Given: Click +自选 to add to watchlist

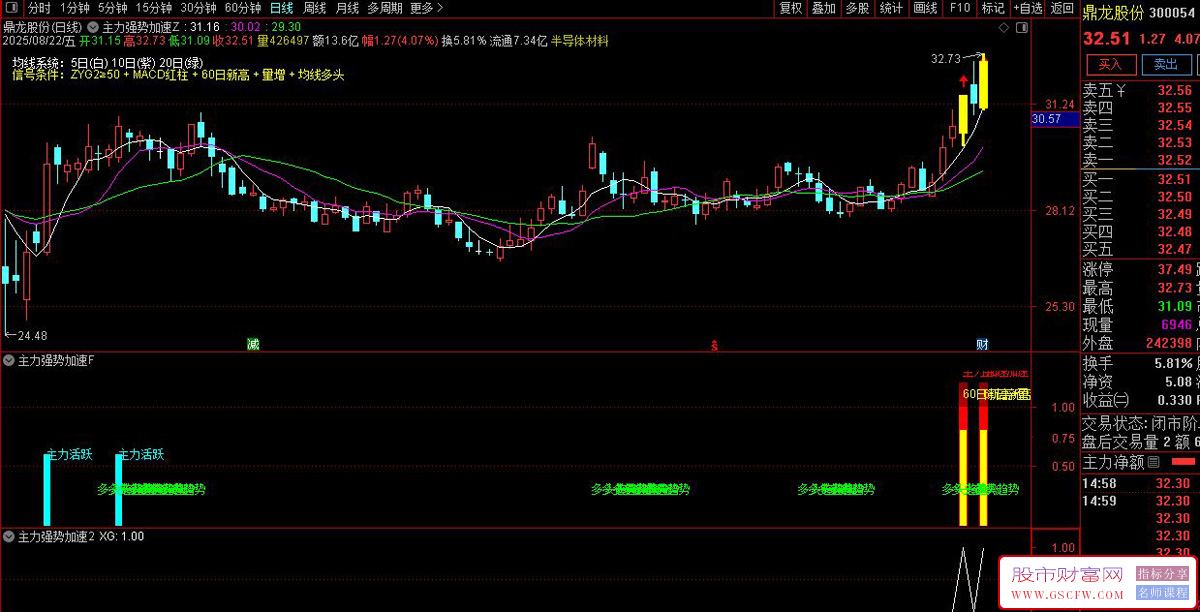Looking at the screenshot, I should pyautogui.click(x=1026, y=8).
